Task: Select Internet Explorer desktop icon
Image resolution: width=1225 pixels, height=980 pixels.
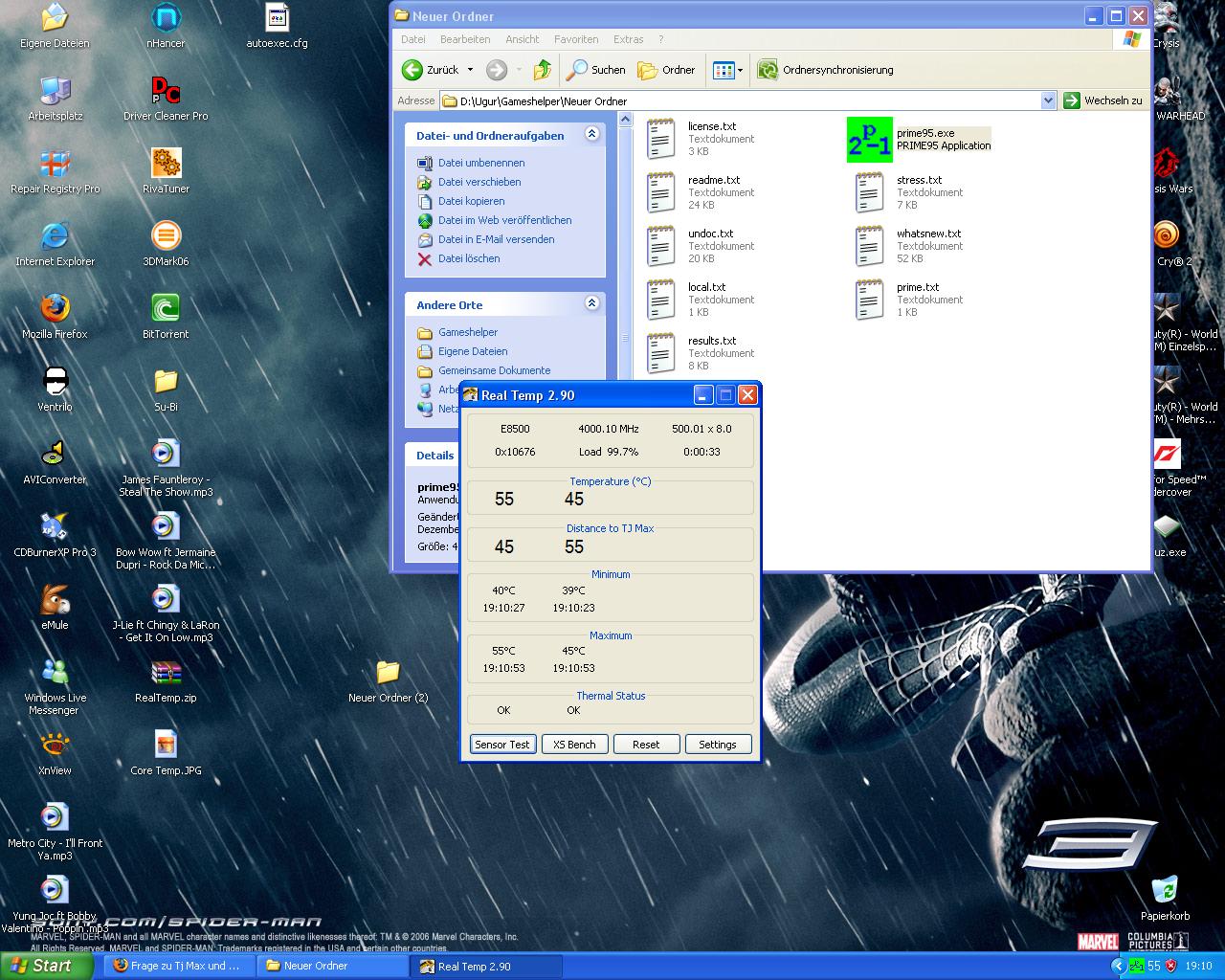Action: click(55, 244)
